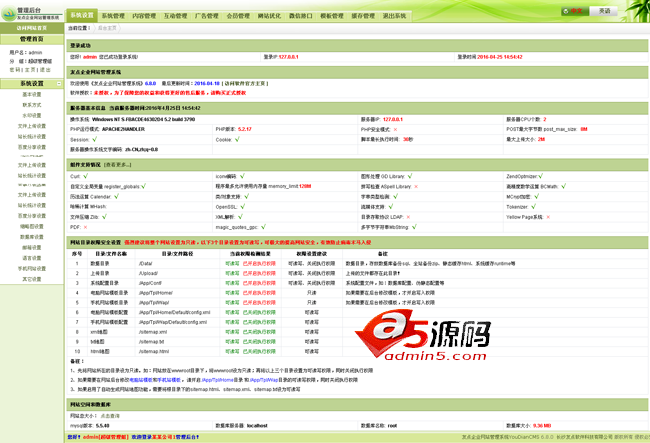Click the green checkmark beside Session
The width and height of the screenshot is (650, 443).
95,140
